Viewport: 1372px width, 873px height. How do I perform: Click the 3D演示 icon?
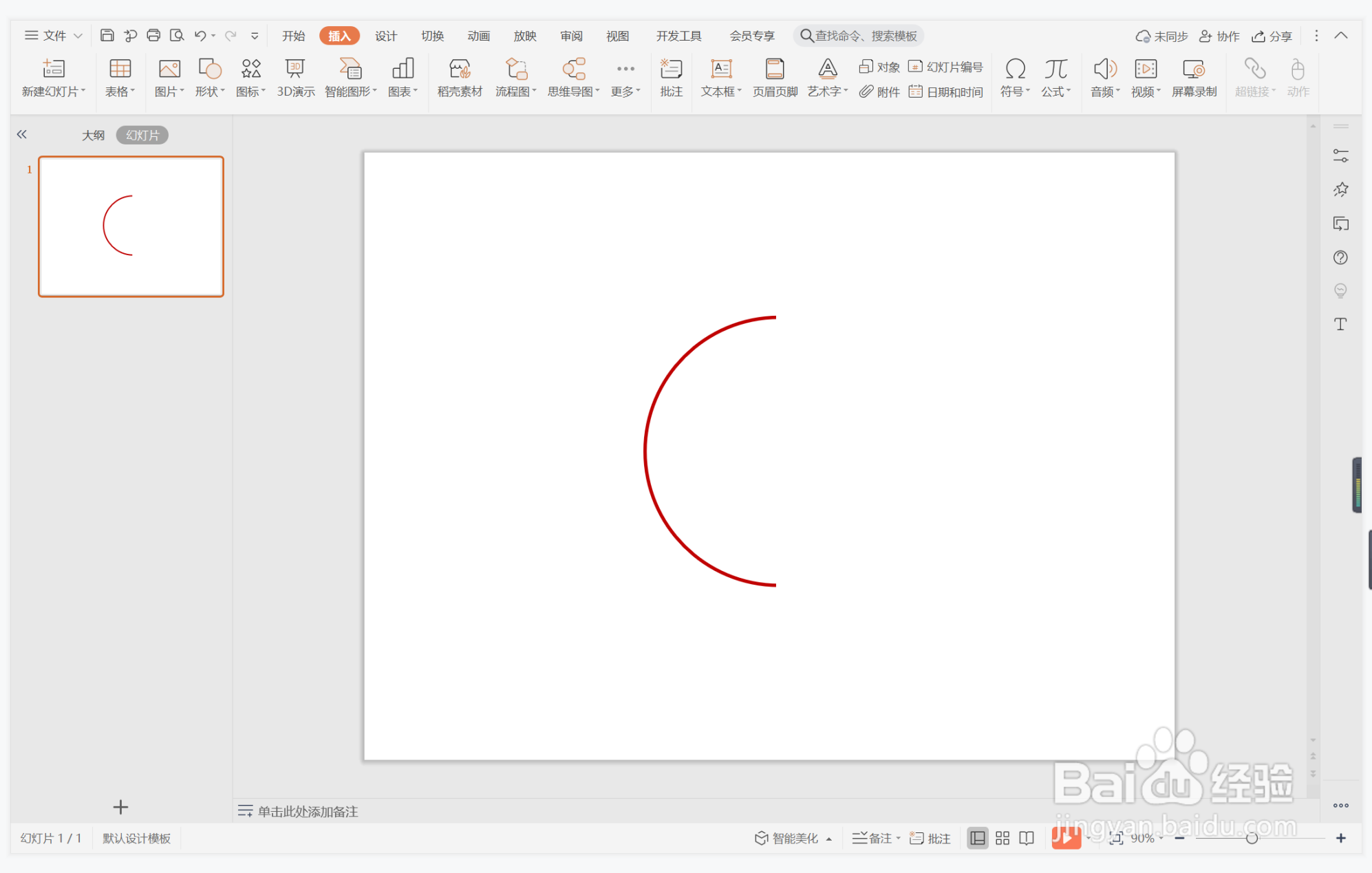295,78
